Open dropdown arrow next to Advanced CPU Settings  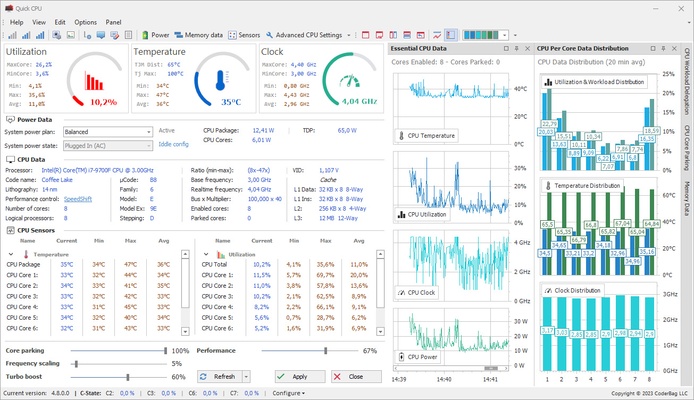[349, 35]
